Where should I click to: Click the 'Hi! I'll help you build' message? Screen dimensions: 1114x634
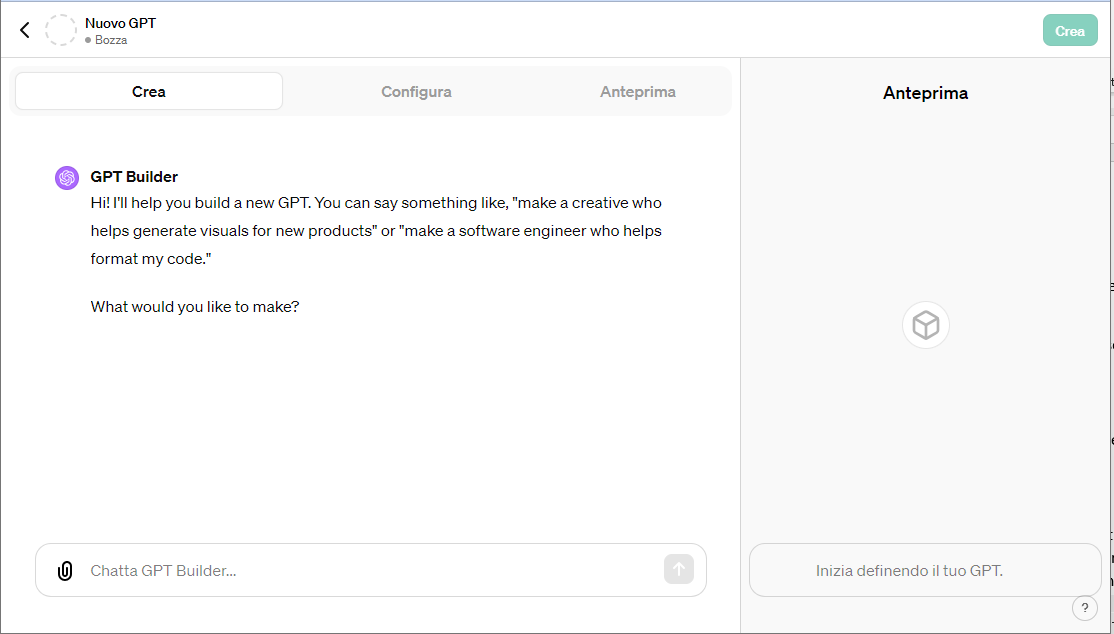click(x=377, y=231)
